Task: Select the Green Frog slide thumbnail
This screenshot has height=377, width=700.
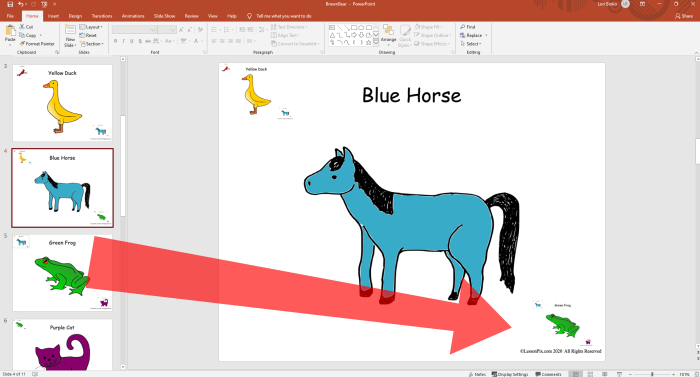Action: [62, 273]
